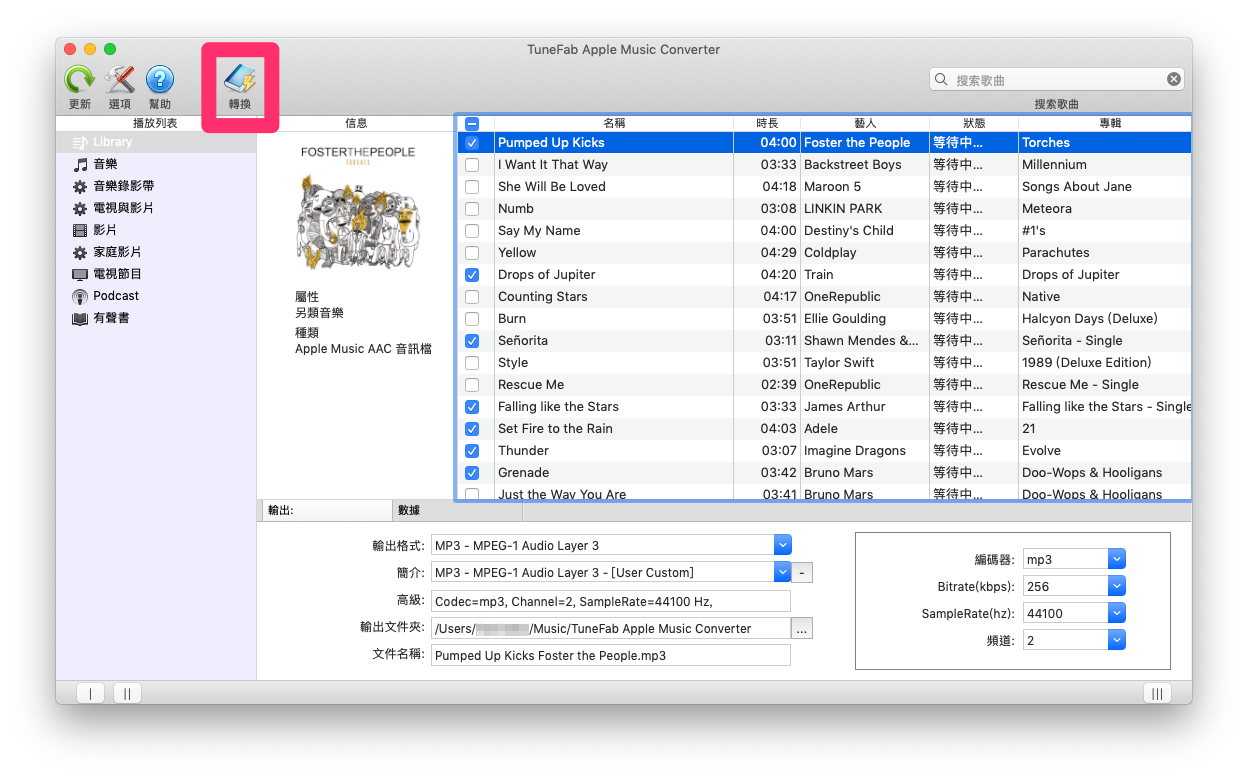Click the Style song title
This screenshot has width=1248, height=778.
(513, 363)
